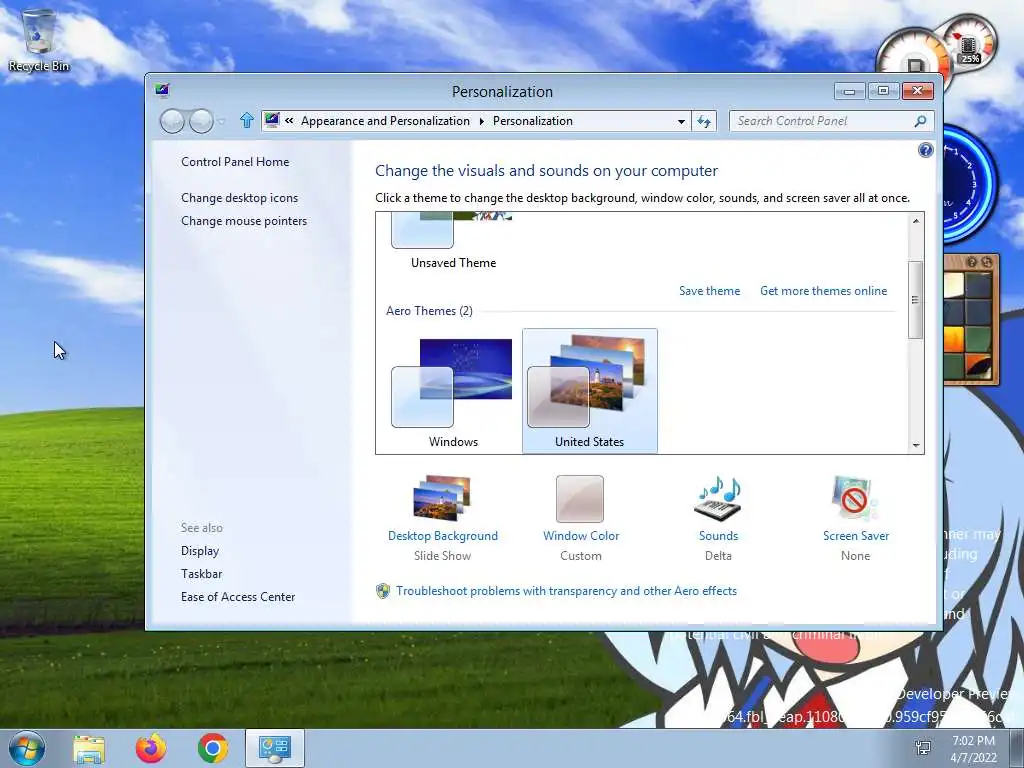1024x768 pixels.
Task: Open Taskbar under See also
Action: [202, 573]
